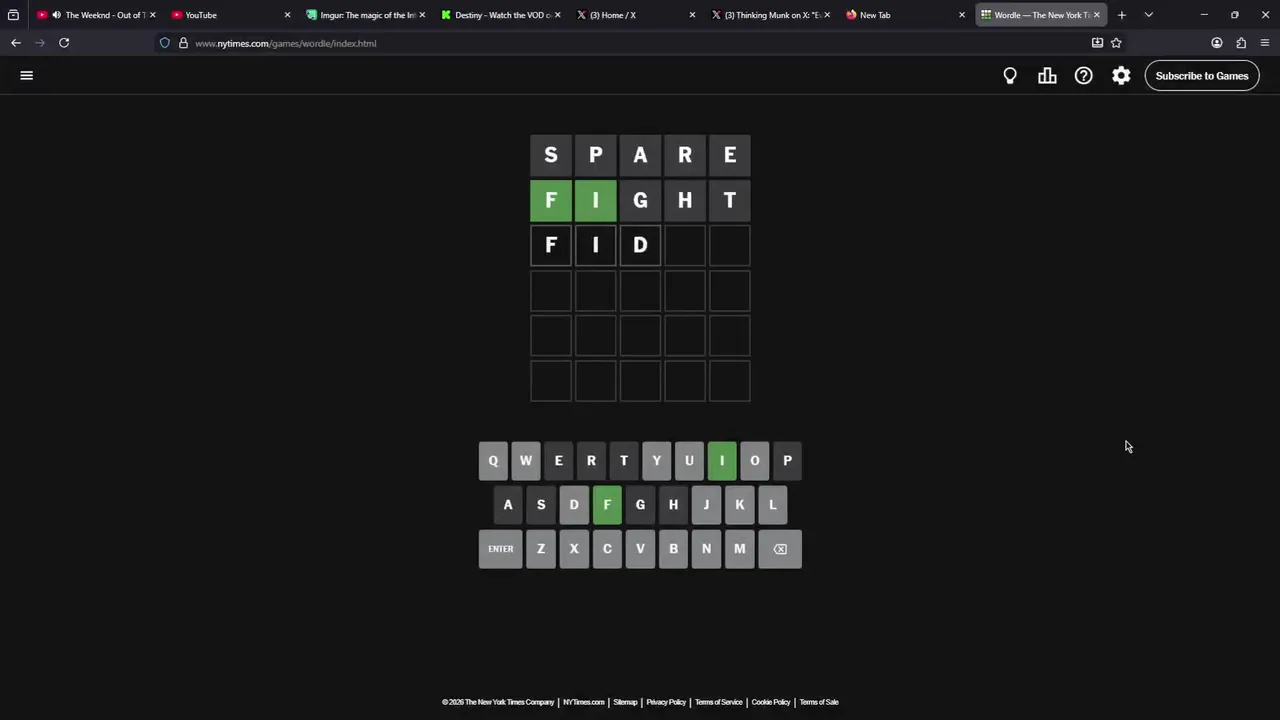Open the browser account profile icon
Viewport: 1280px width, 720px height.
coord(1217,43)
